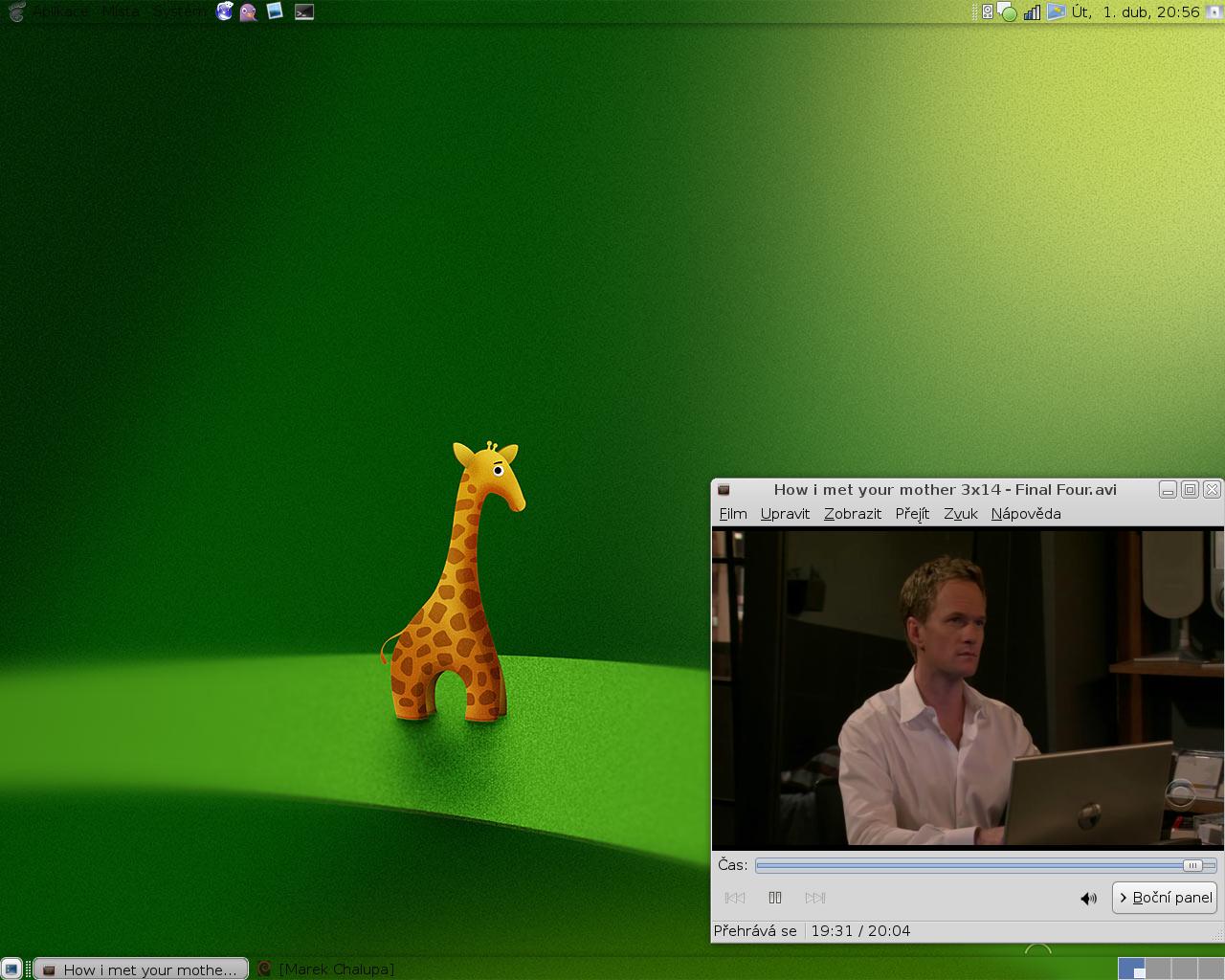The height and width of the screenshot is (980, 1225).
Task: Click the top panel rightmost corner button
Action: pos(1214,11)
